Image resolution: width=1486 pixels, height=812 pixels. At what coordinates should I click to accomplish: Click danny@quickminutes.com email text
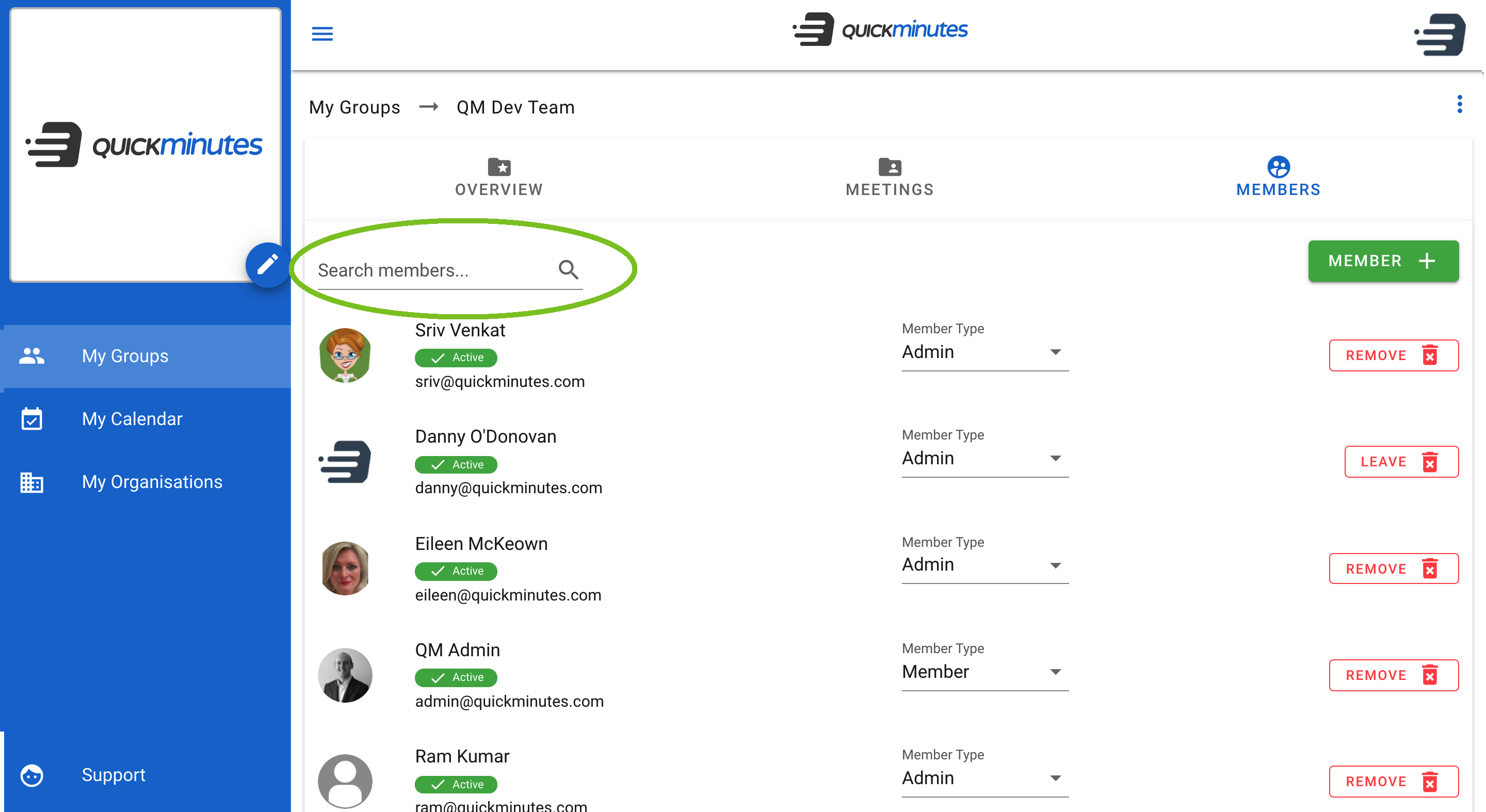[508, 489]
